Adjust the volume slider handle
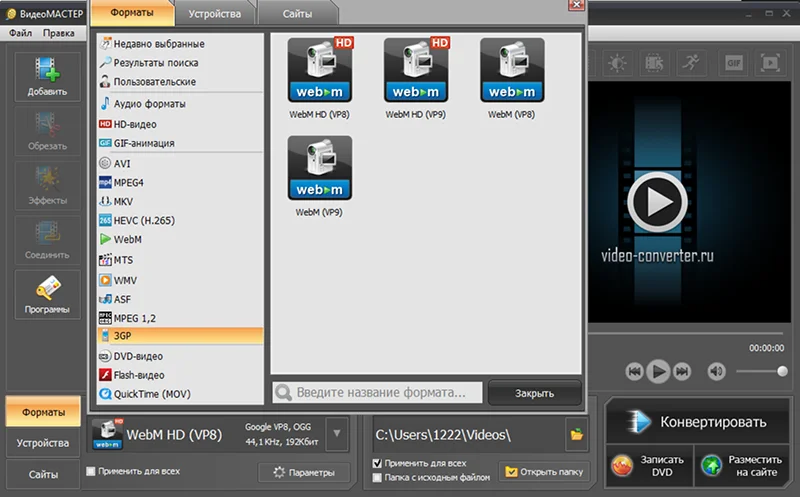The image size is (800, 497). tap(782, 371)
